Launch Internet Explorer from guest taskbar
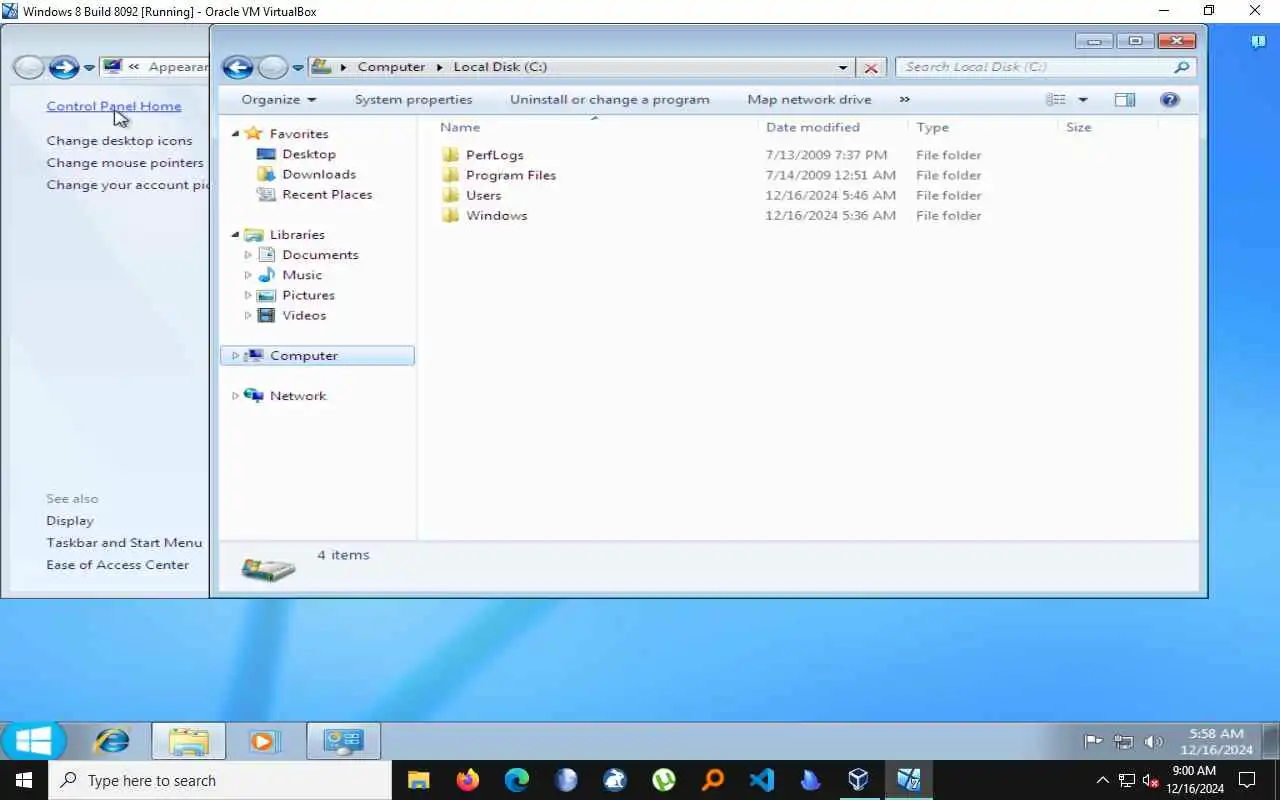The height and width of the screenshot is (800, 1280). point(113,741)
